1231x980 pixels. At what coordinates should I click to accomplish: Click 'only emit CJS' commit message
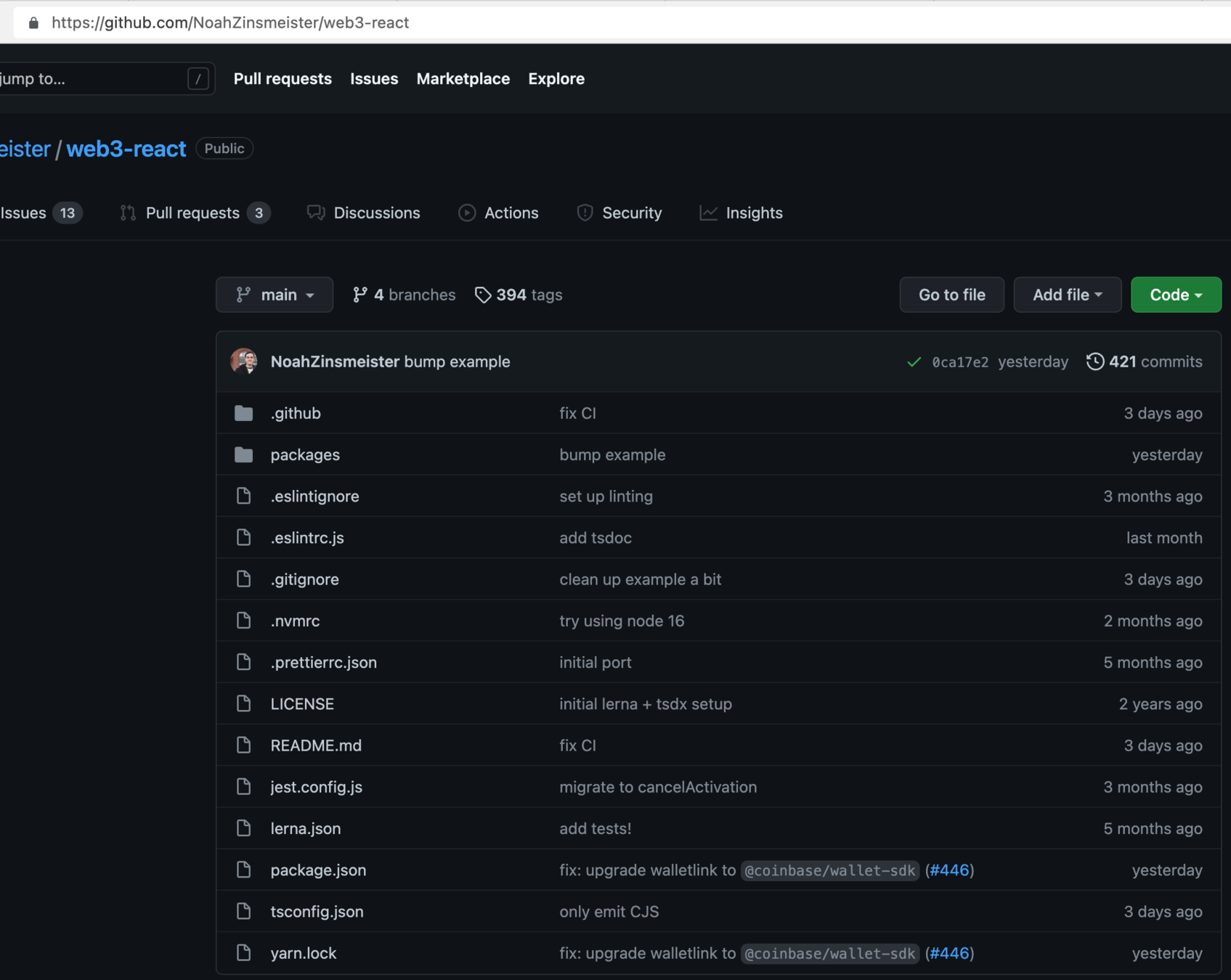point(609,911)
